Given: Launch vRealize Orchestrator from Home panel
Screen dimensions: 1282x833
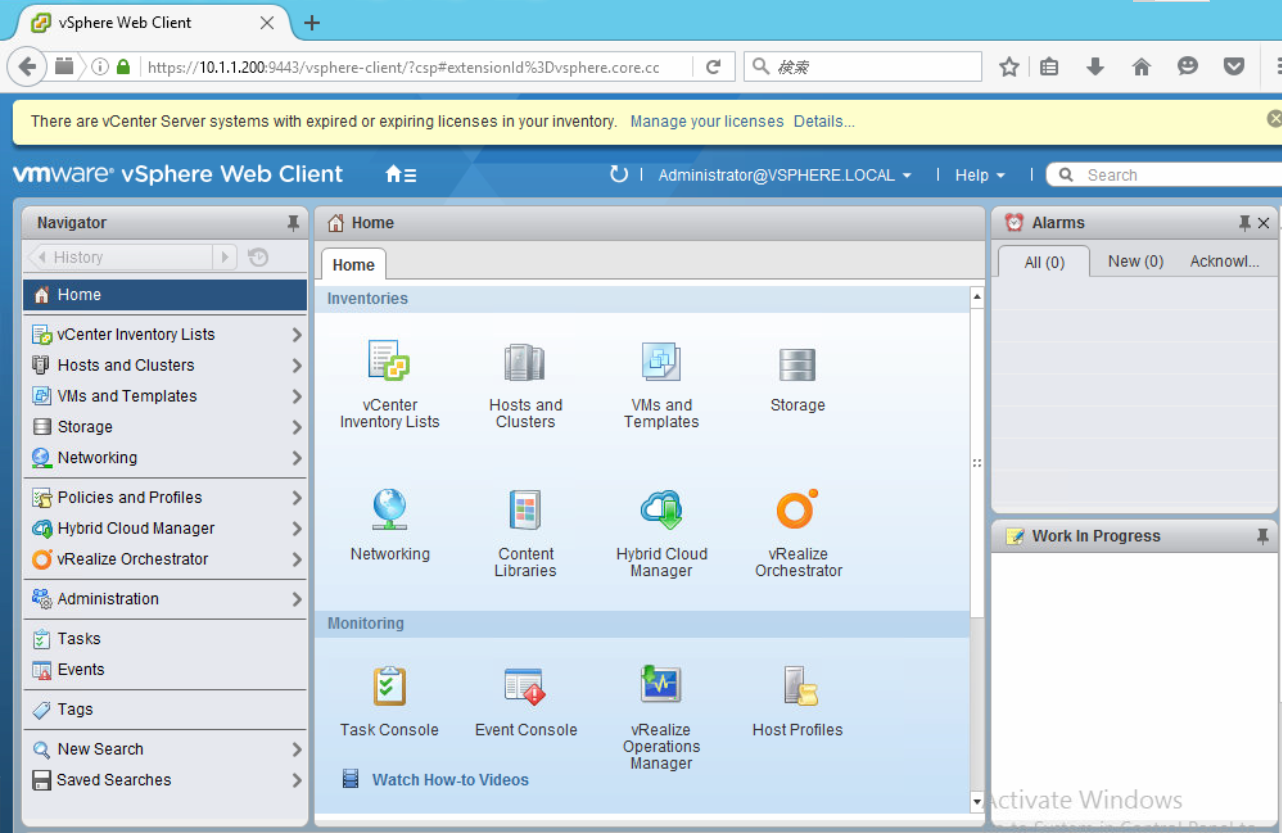Looking at the screenshot, I should coord(797,511).
